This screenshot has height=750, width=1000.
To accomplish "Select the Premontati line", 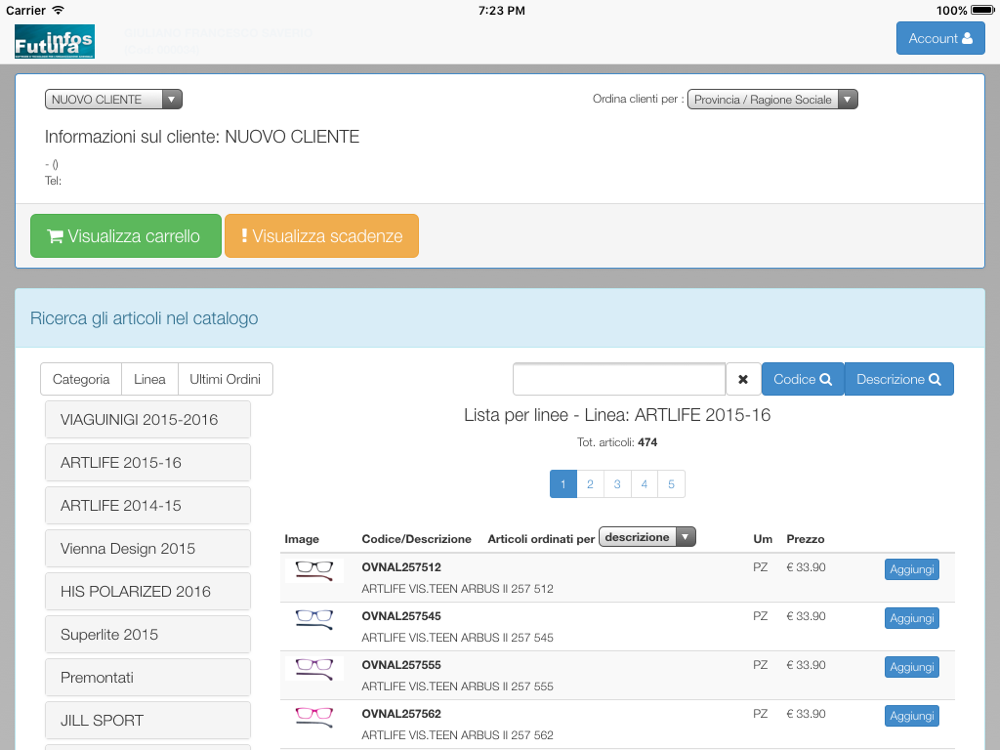I will click(x=147, y=677).
